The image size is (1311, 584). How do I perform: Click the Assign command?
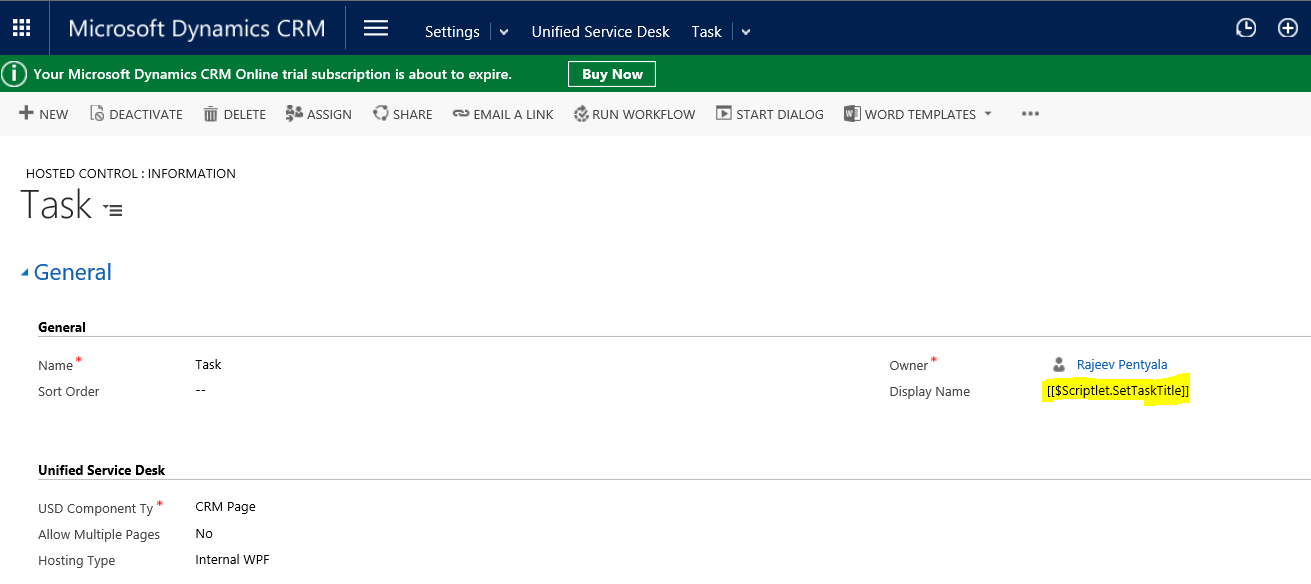pyautogui.click(x=319, y=114)
